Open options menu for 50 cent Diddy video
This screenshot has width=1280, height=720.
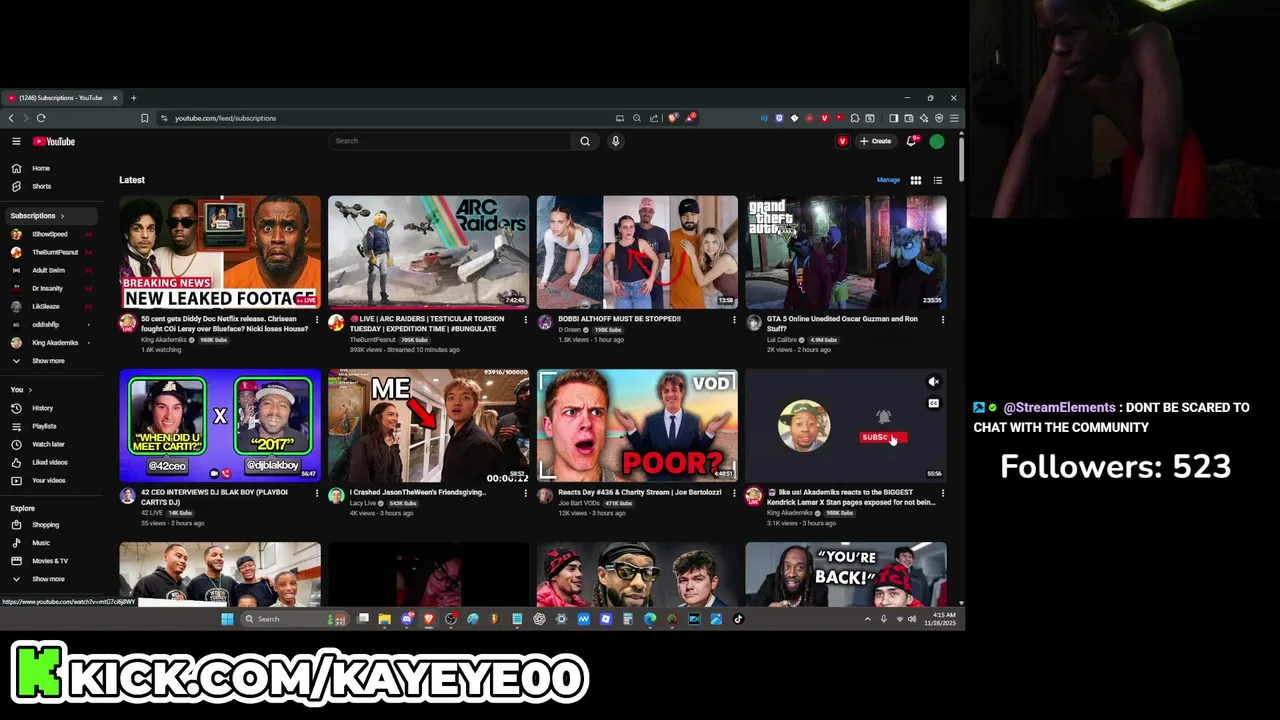(x=317, y=320)
